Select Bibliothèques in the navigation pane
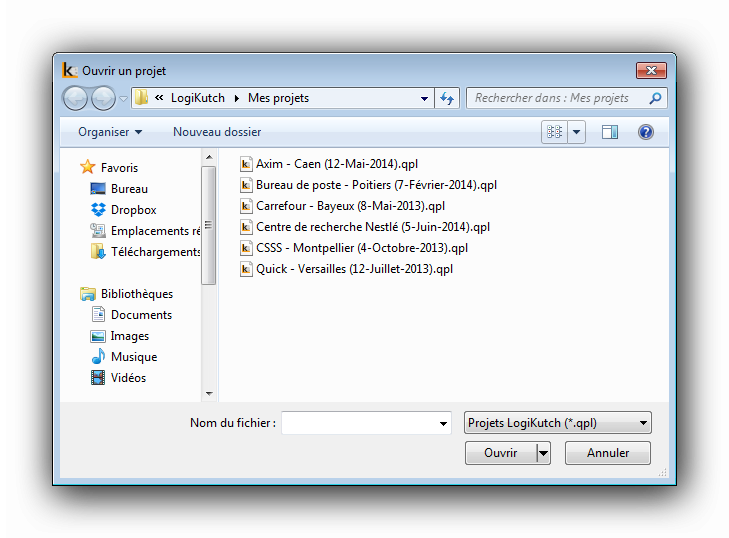The height and width of the screenshot is (538, 729). [x=137, y=294]
